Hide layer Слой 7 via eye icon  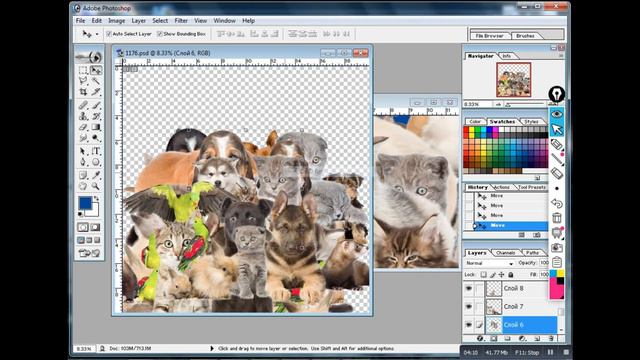point(469,307)
